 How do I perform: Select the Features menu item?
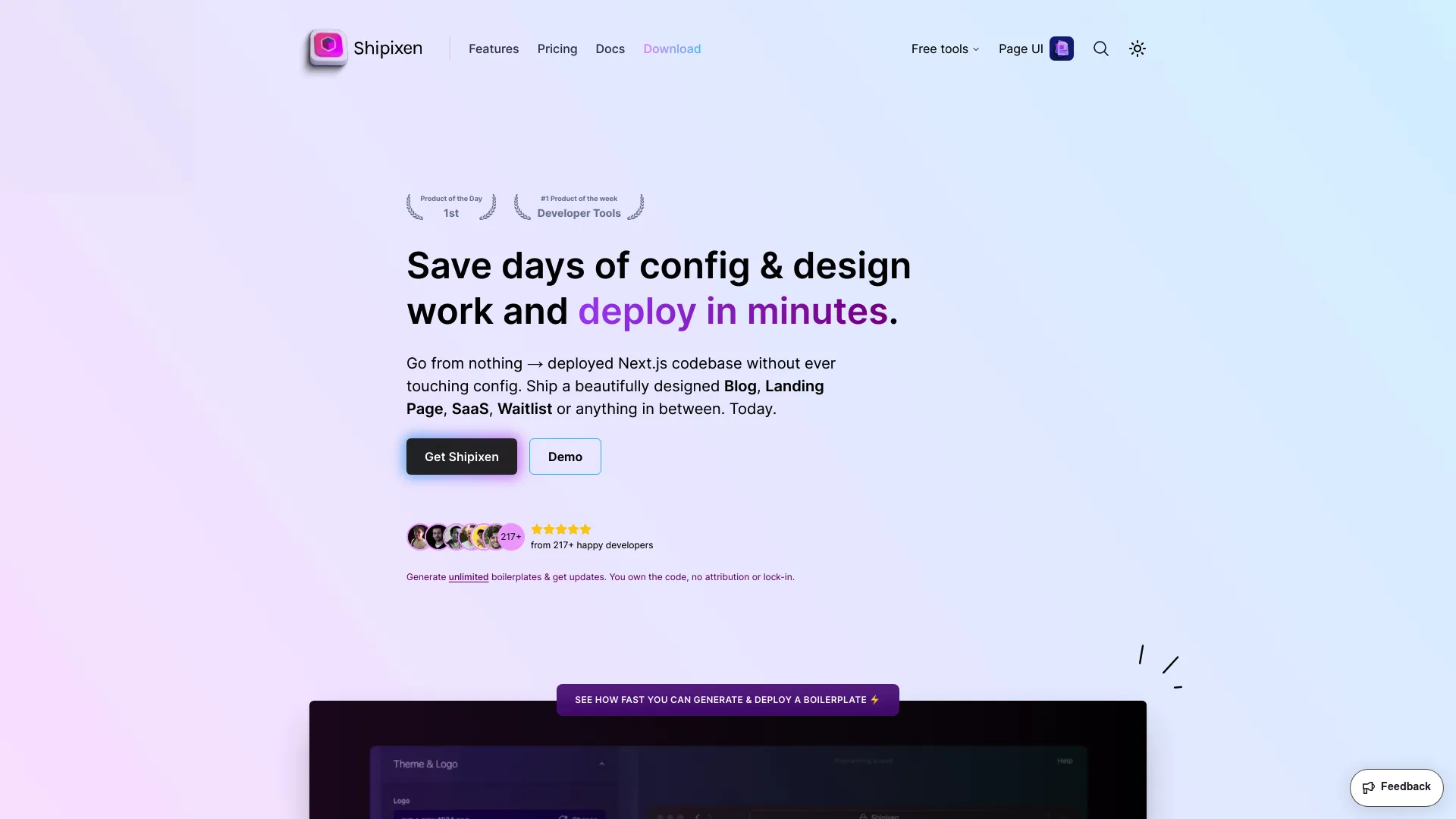pos(494,48)
